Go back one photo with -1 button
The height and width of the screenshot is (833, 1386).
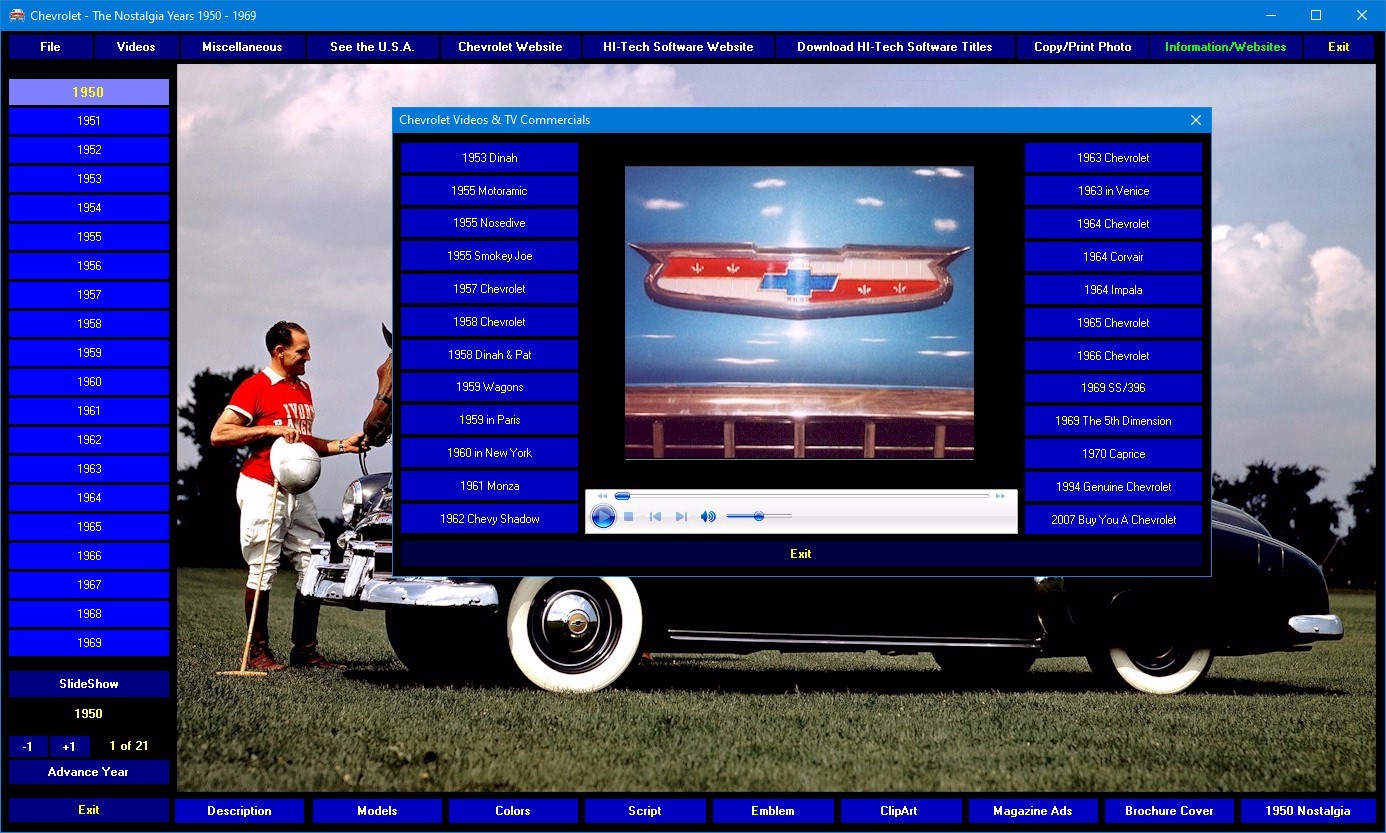pos(28,746)
